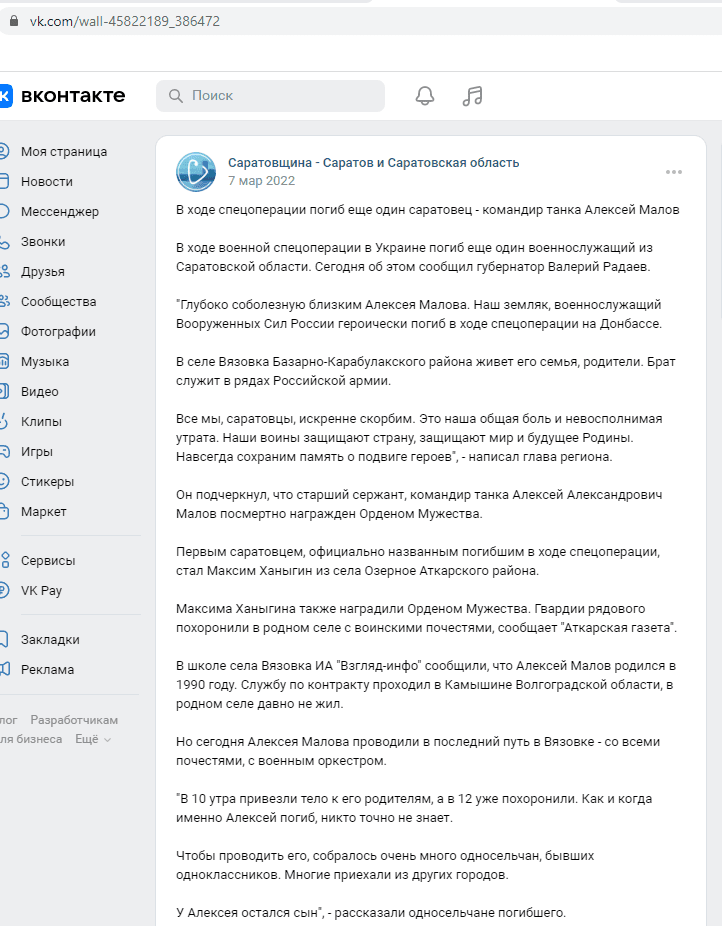This screenshot has height=926, width=722.
Task: Click the Клипы sidebar icon
Action: click(x=4, y=422)
